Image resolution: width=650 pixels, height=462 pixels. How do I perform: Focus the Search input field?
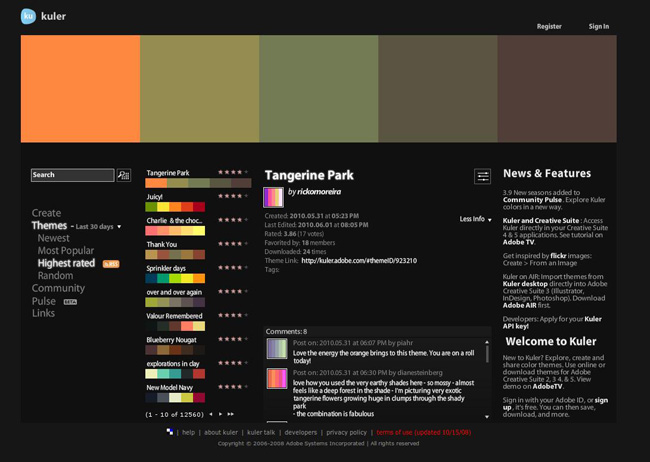73,175
